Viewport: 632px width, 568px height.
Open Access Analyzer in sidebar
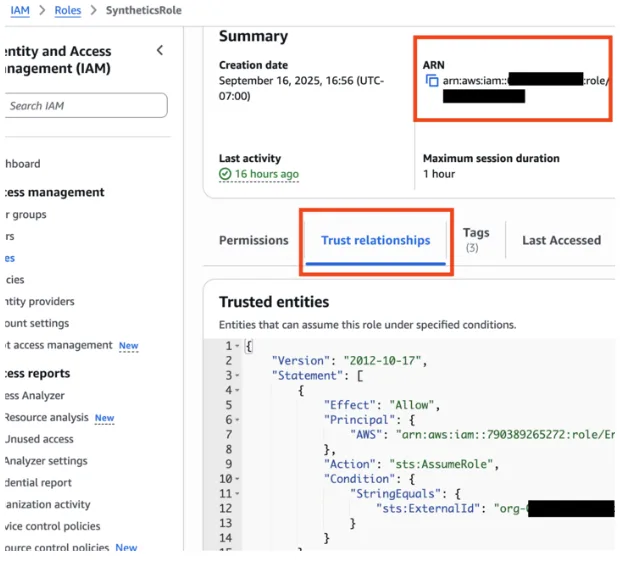[35, 395]
